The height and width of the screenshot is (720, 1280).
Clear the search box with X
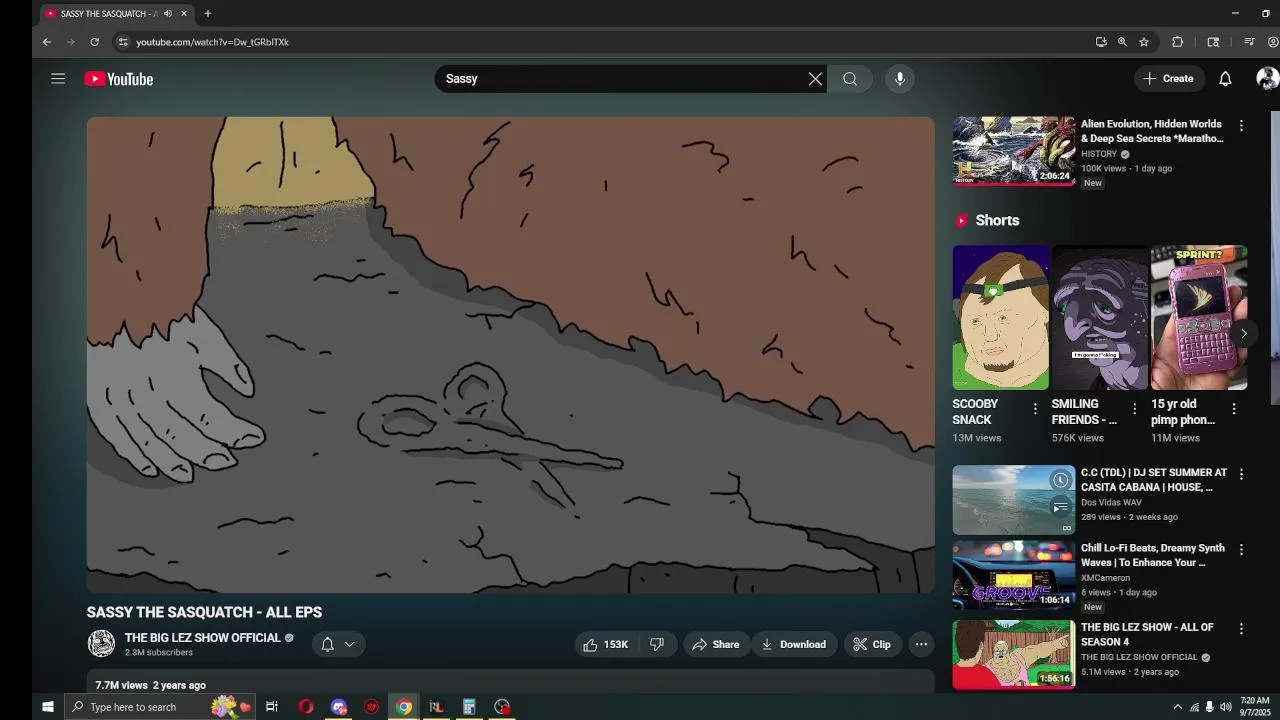coord(815,79)
